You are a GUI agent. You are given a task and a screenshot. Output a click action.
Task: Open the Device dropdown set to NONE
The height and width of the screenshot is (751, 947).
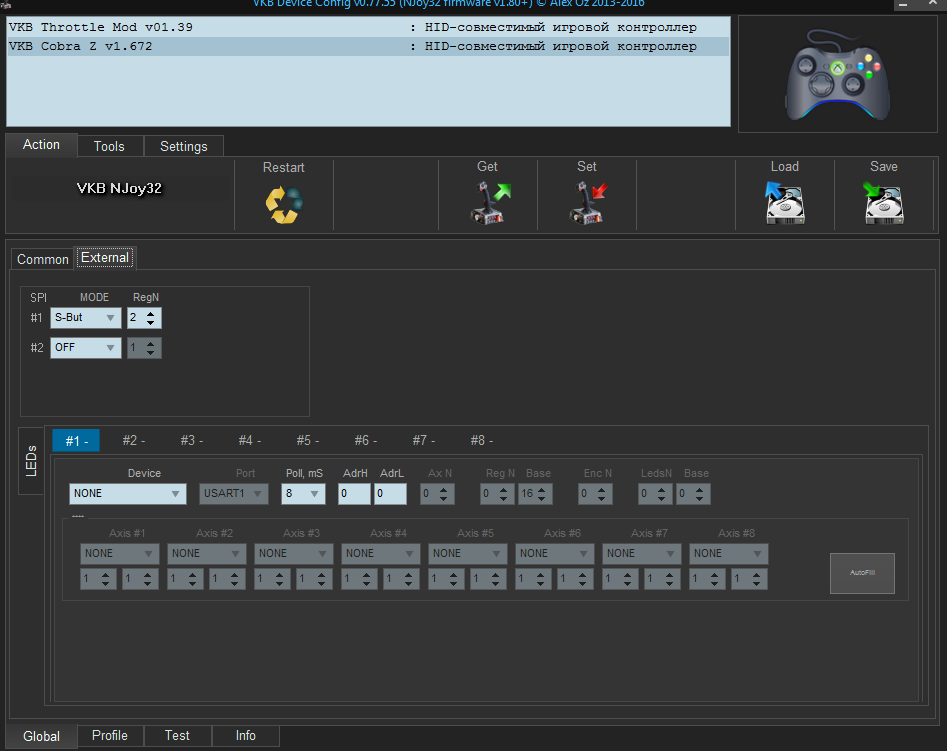click(127, 494)
